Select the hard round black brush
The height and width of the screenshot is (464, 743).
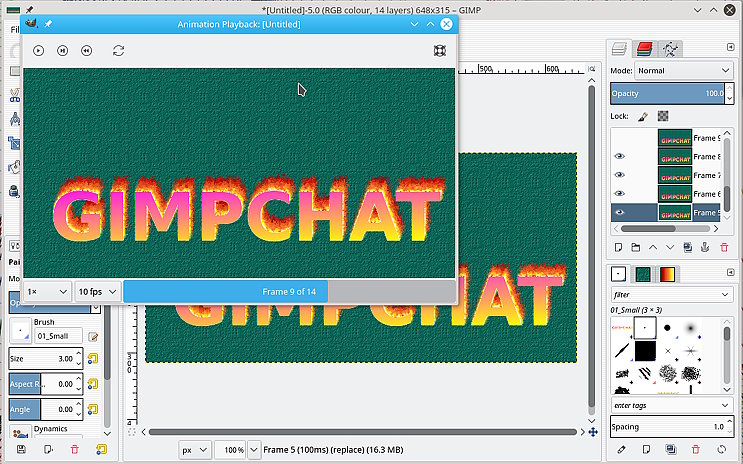coord(667,328)
